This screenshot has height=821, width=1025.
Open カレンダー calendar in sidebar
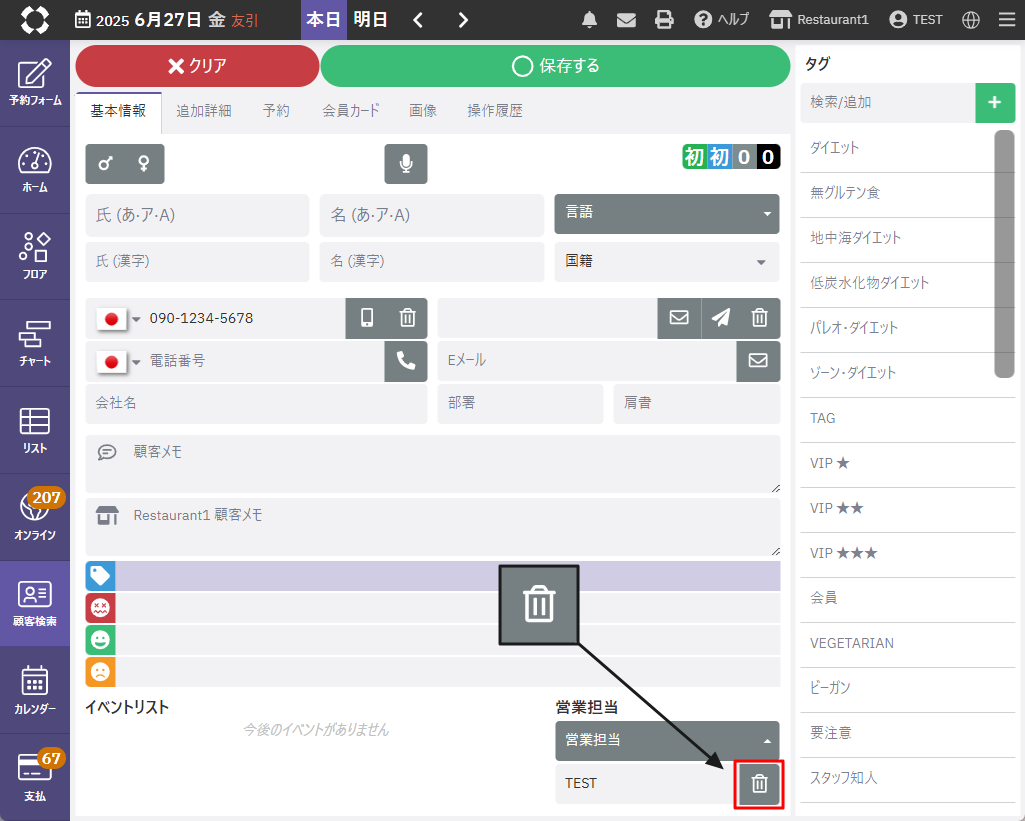(35, 690)
